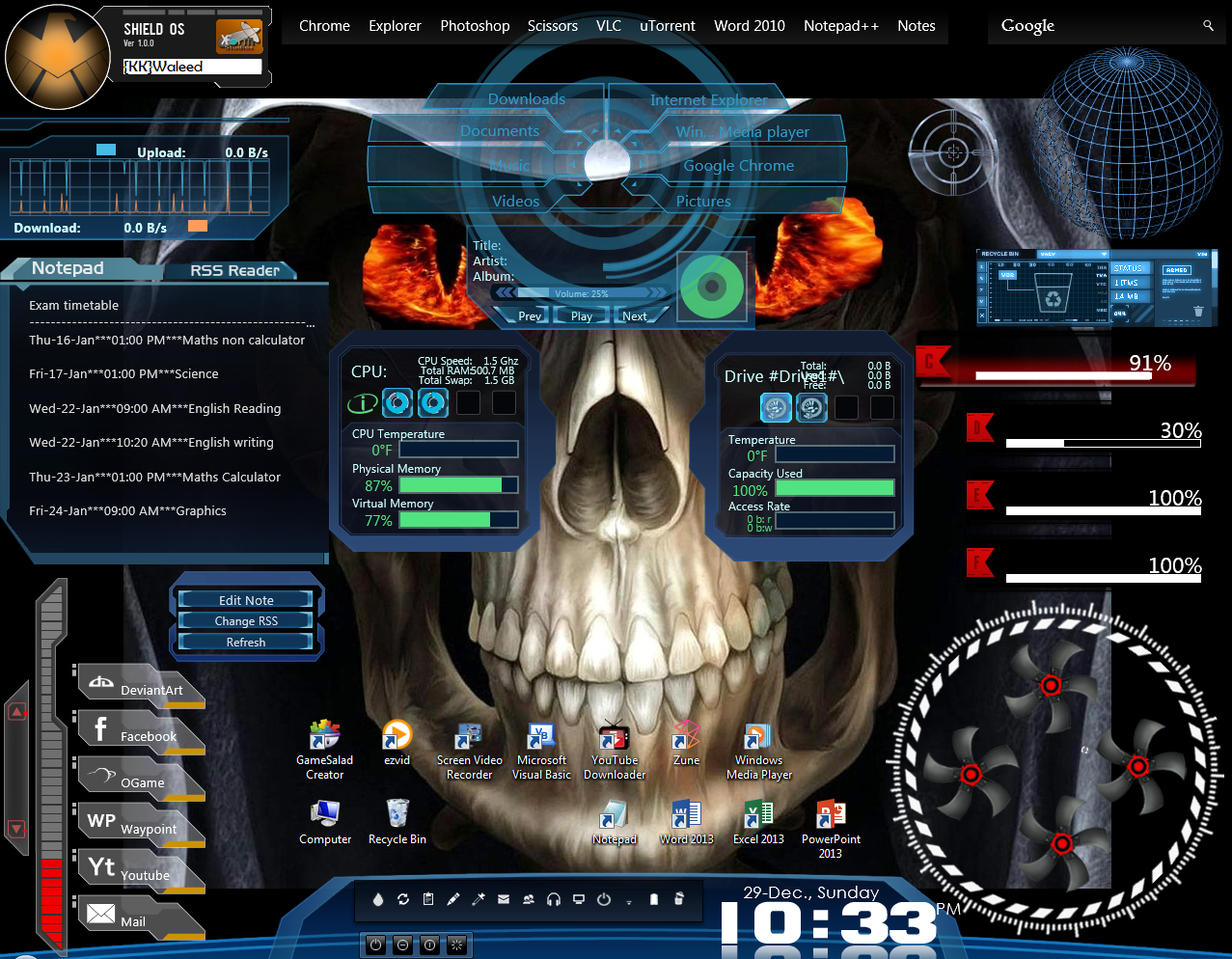The width and height of the screenshot is (1232, 959).
Task: Open the Facebook link button
Action: pyautogui.click(x=141, y=732)
